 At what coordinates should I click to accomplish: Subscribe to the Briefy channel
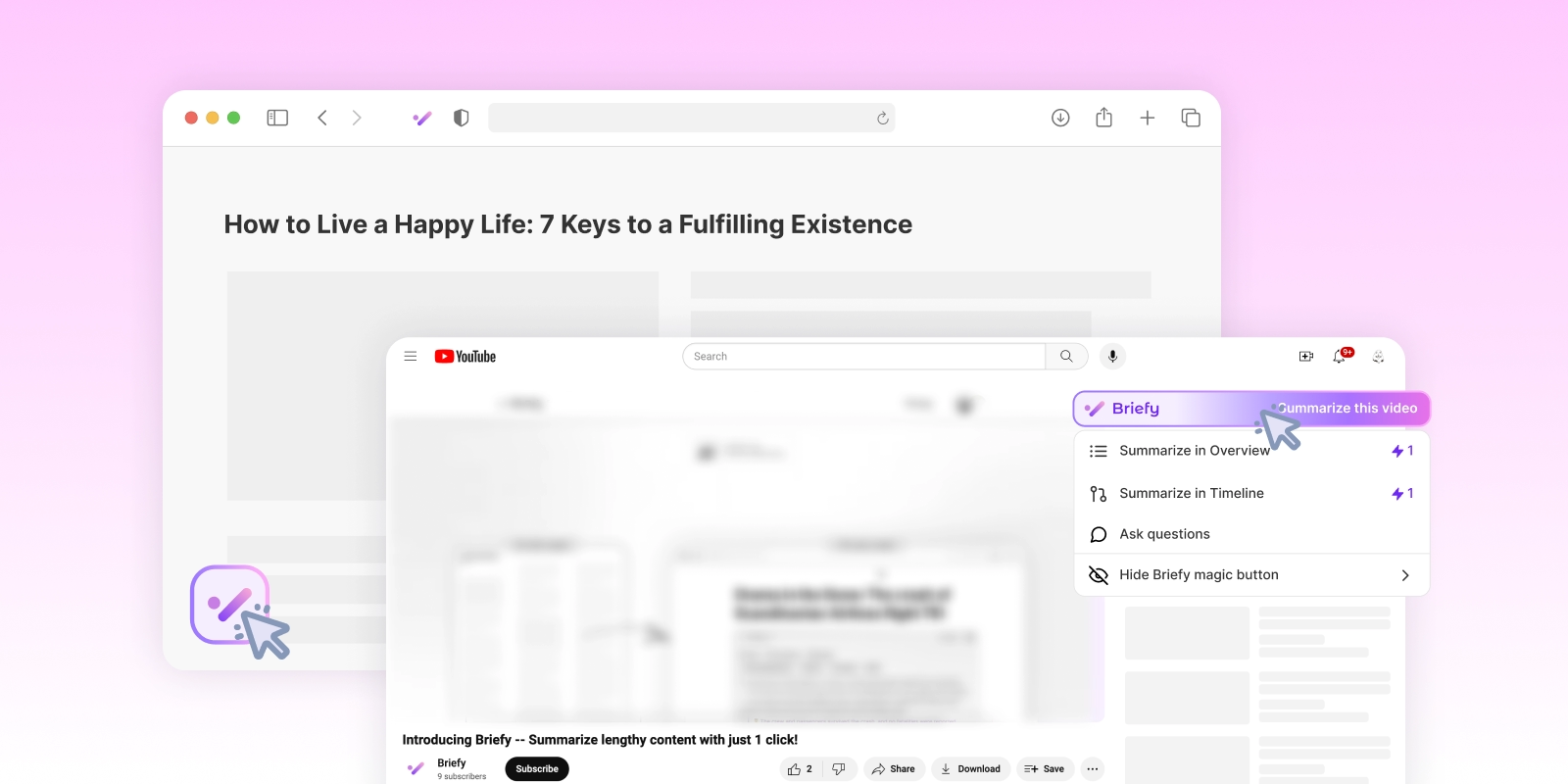pyautogui.click(x=537, y=769)
